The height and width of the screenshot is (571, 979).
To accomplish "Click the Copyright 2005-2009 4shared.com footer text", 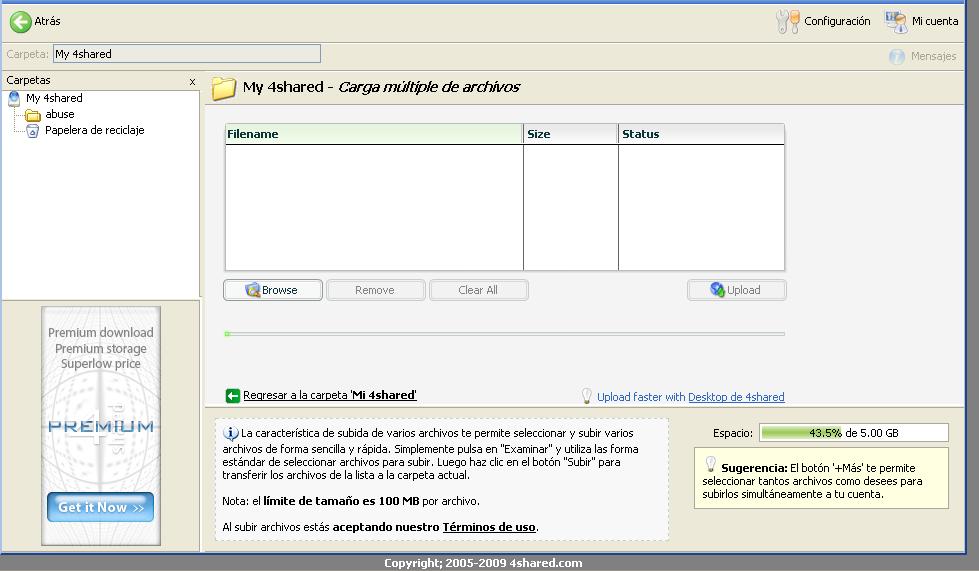I will click(483, 563).
